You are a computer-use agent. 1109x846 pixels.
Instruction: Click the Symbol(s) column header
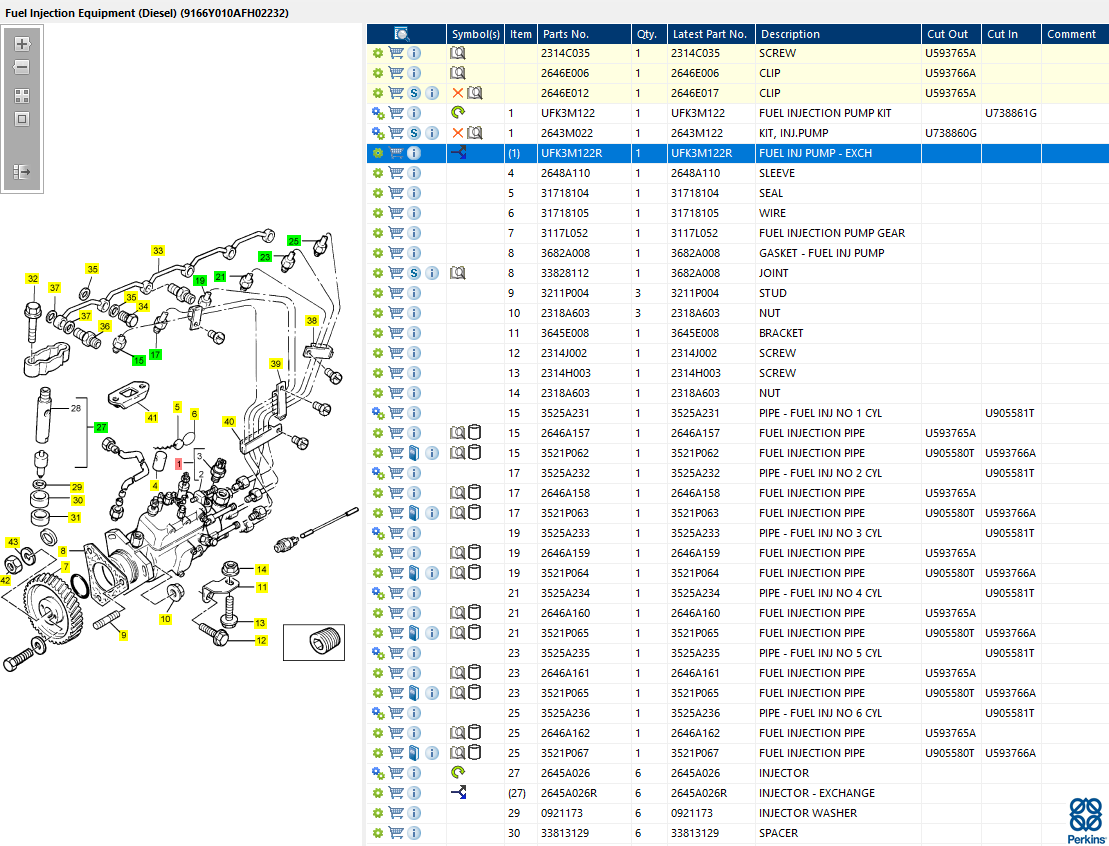pyautogui.click(x=476, y=34)
